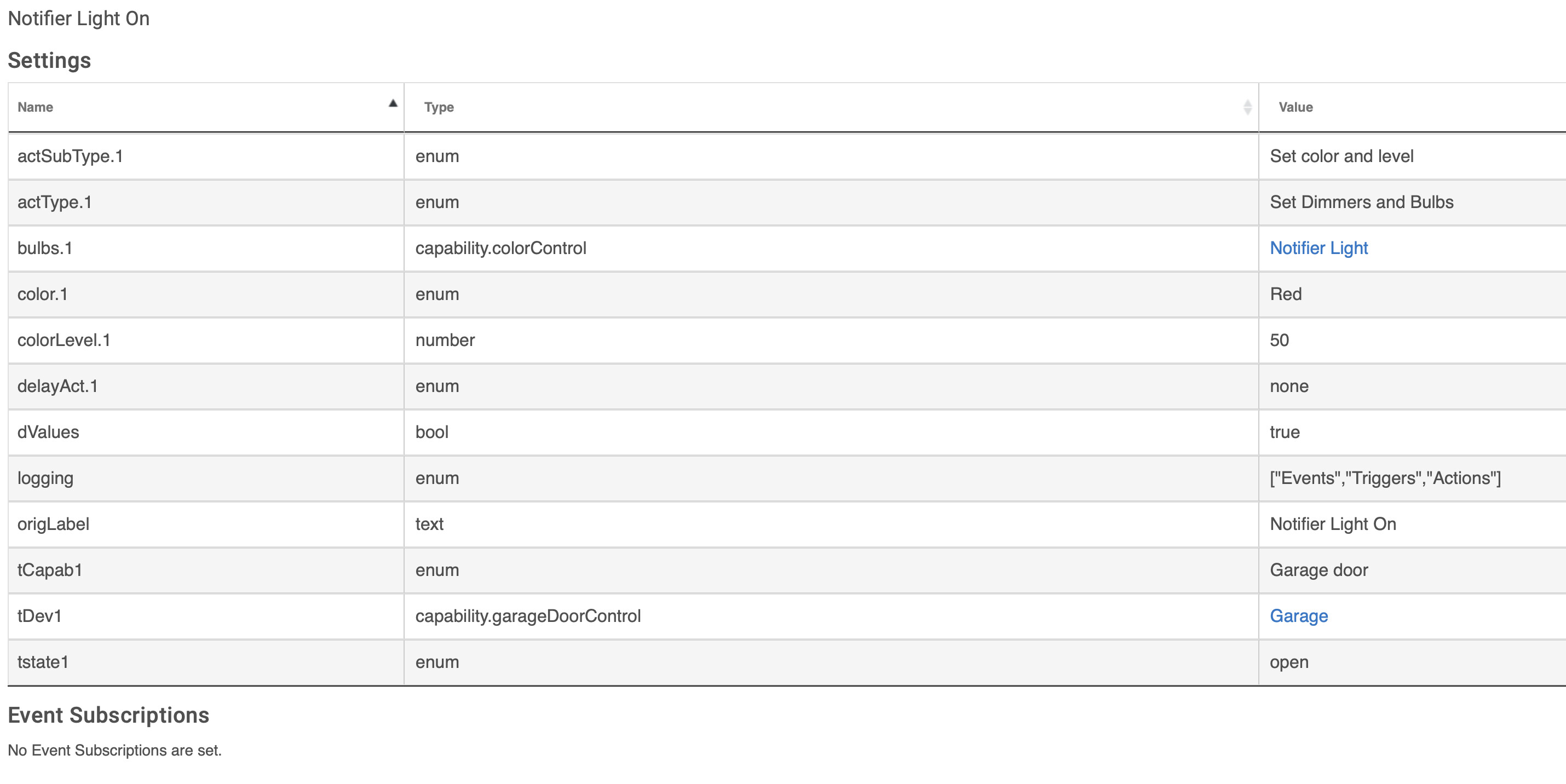Click the origLabel 'text' type cell
1566x784 pixels.
(x=831, y=524)
